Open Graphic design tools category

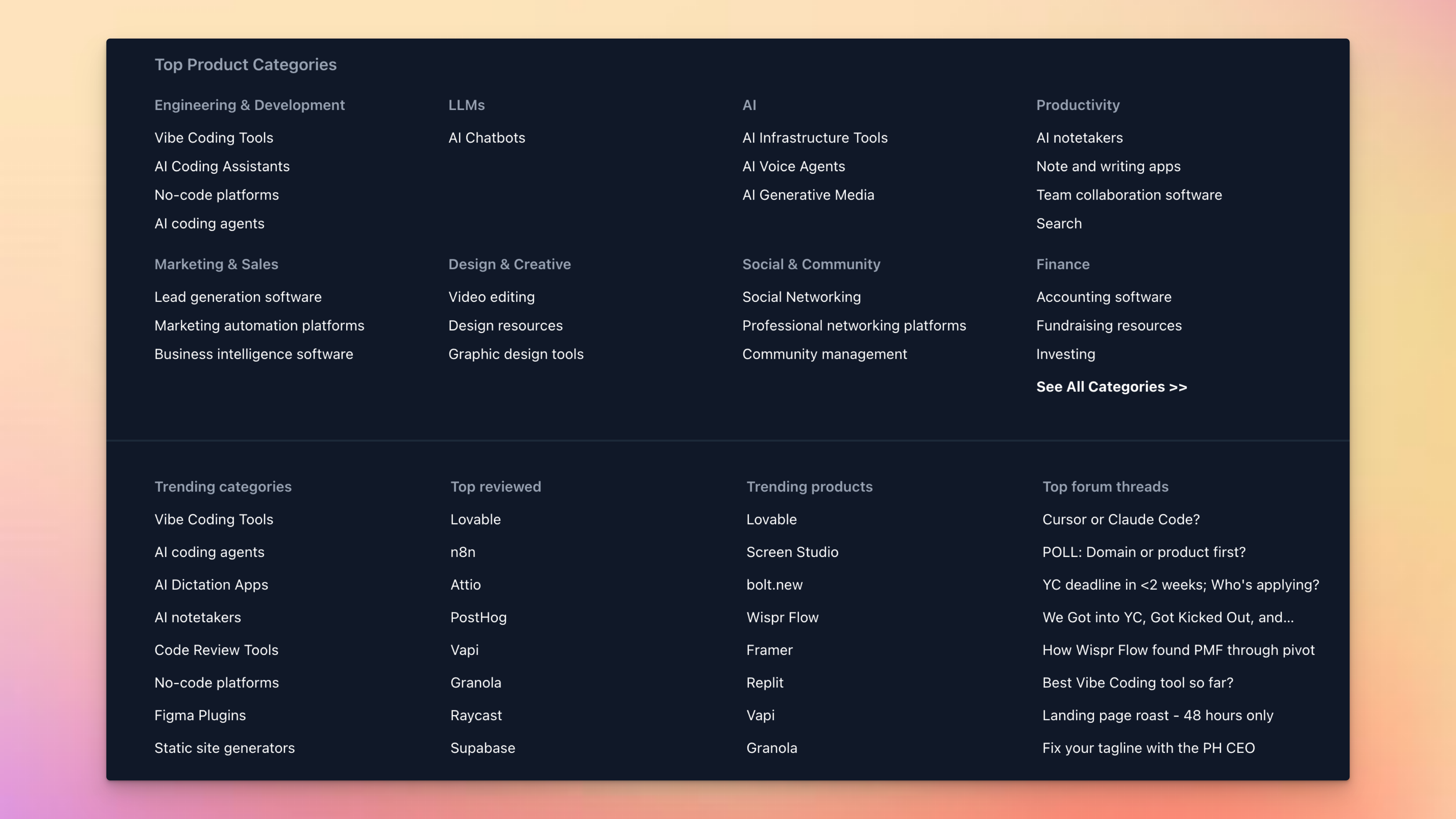pyautogui.click(x=516, y=354)
